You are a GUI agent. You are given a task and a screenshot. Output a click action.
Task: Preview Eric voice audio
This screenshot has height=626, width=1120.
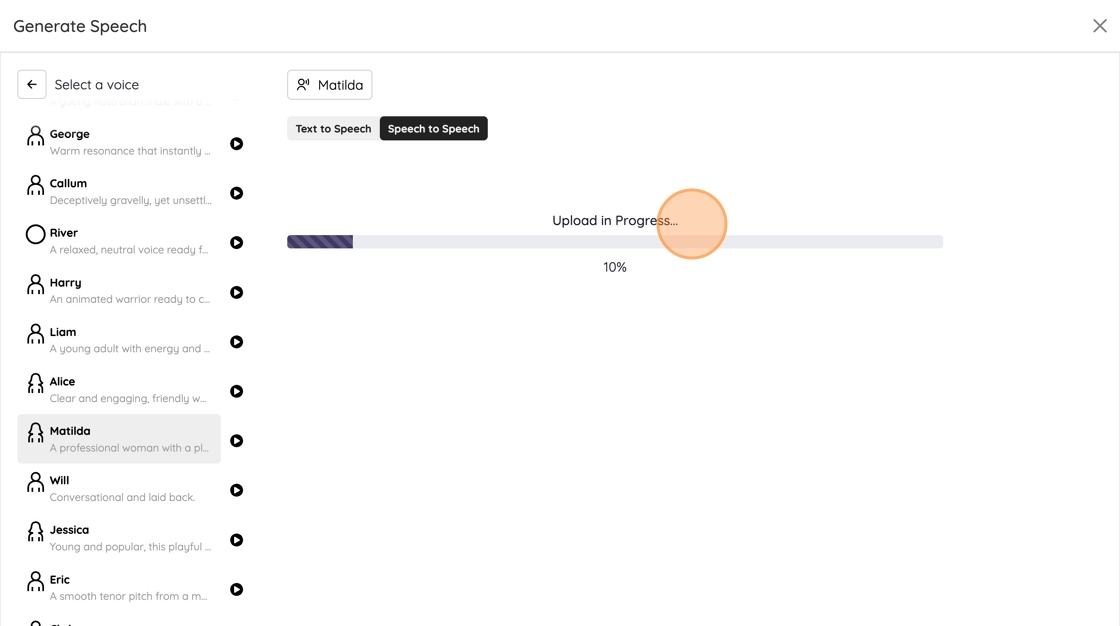[237, 590]
